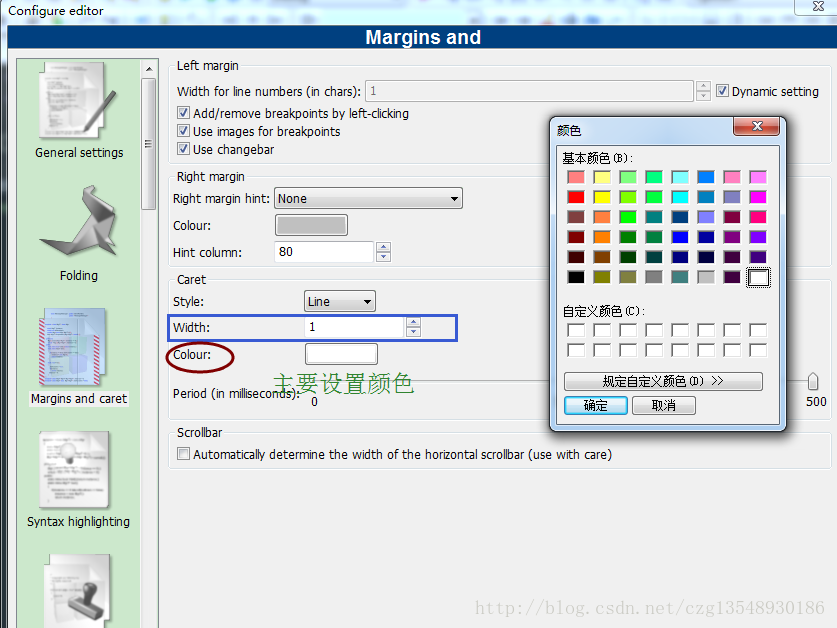The image size is (837, 628).
Task: Pick the pure red basic color
Action: click(x=576, y=197)
